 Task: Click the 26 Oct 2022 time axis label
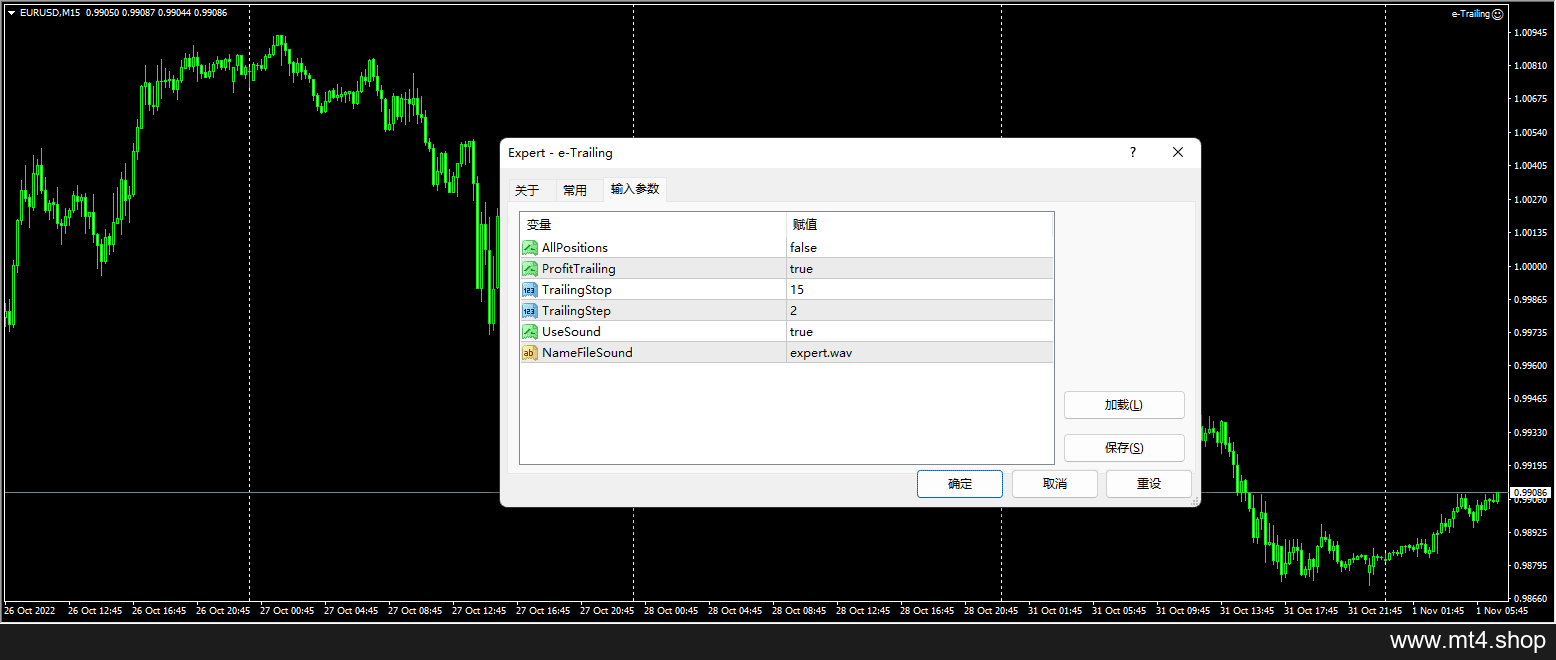click(30, 610)
